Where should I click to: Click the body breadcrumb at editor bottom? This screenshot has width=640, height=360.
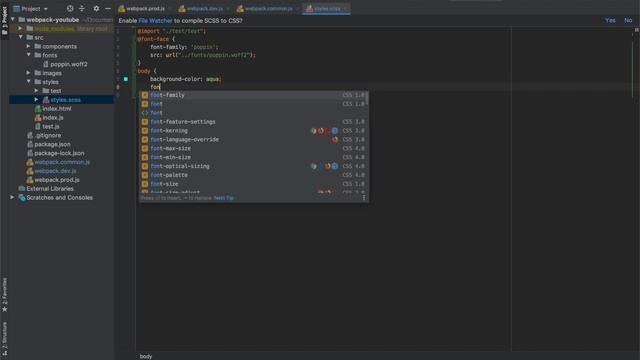coord(146,356)
